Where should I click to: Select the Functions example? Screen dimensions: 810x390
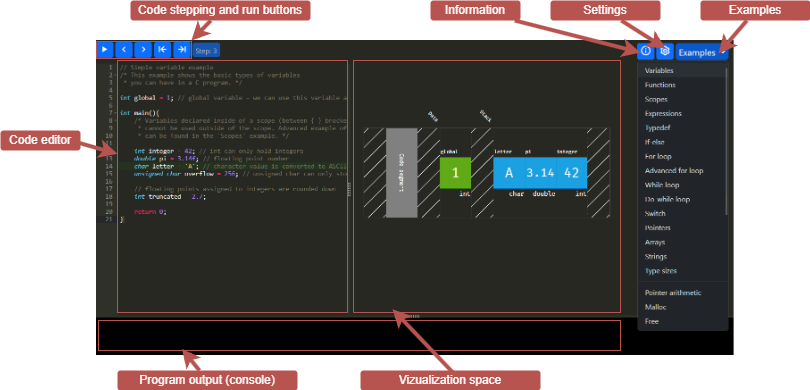coord(682,85)
